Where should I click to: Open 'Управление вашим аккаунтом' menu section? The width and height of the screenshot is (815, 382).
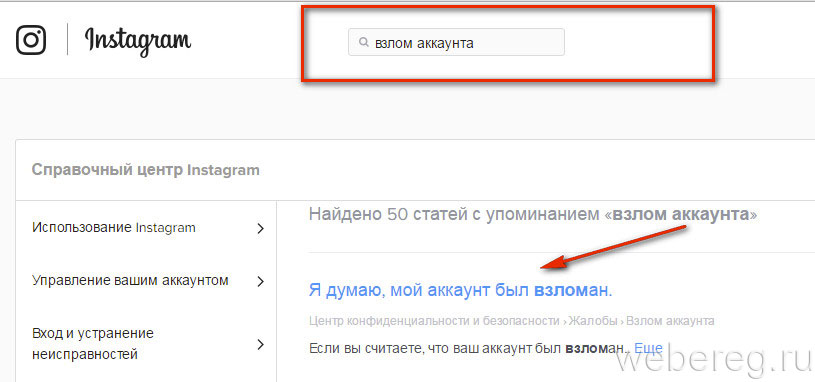coord(130,281)
